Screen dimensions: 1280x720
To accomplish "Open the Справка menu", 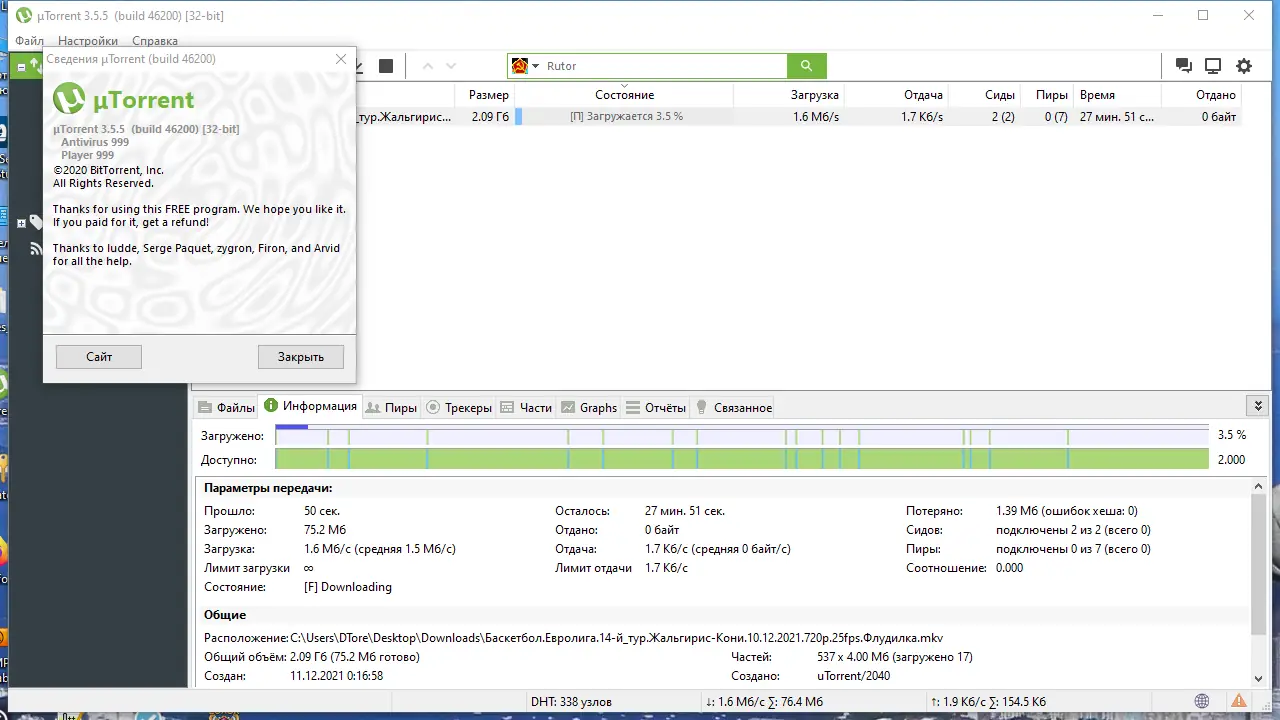I will [154, 41].
